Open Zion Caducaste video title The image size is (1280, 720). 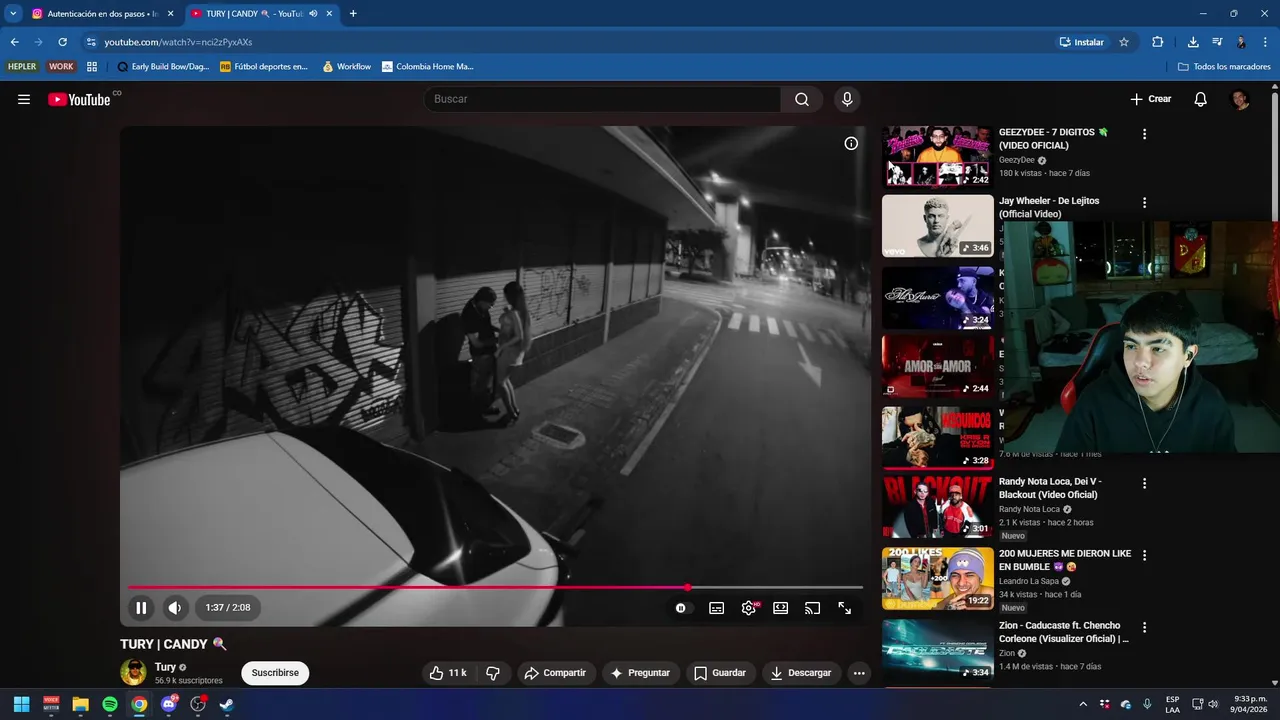(1063, 632)
